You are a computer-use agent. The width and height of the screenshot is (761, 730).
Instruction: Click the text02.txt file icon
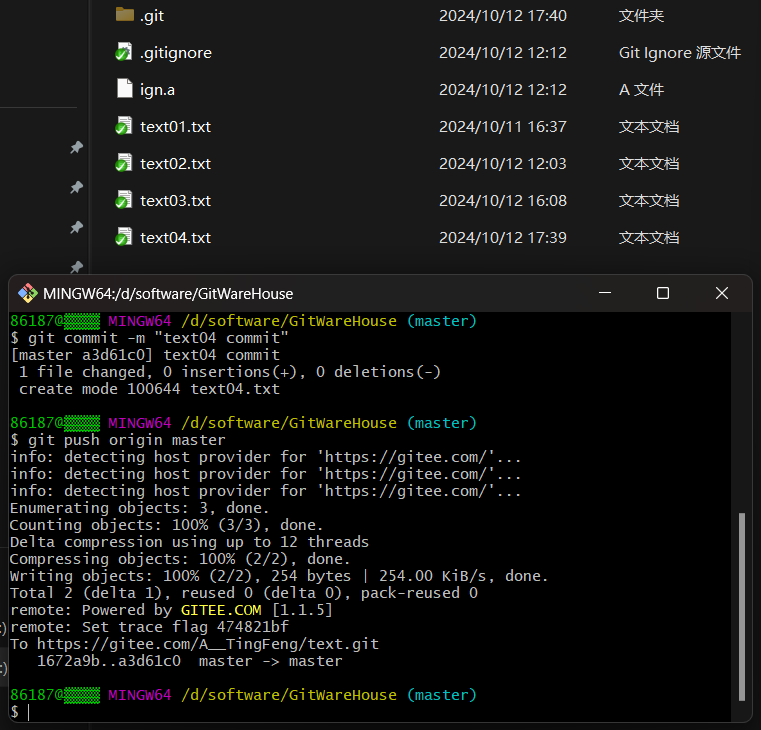tap(124, 163)
